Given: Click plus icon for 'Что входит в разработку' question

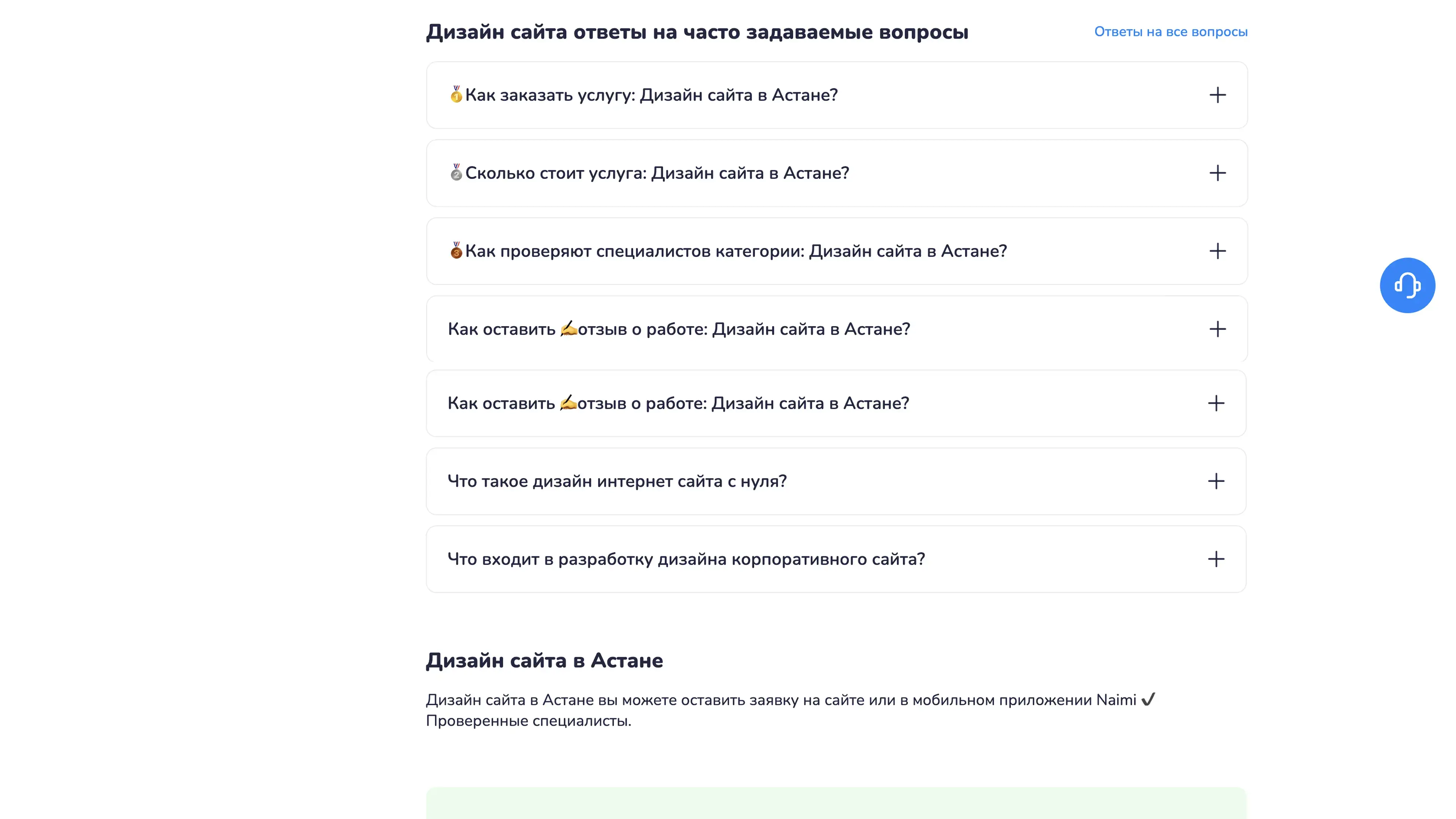Looking at the screenshot, I should pyautogui.click(x=1216, y=559).
